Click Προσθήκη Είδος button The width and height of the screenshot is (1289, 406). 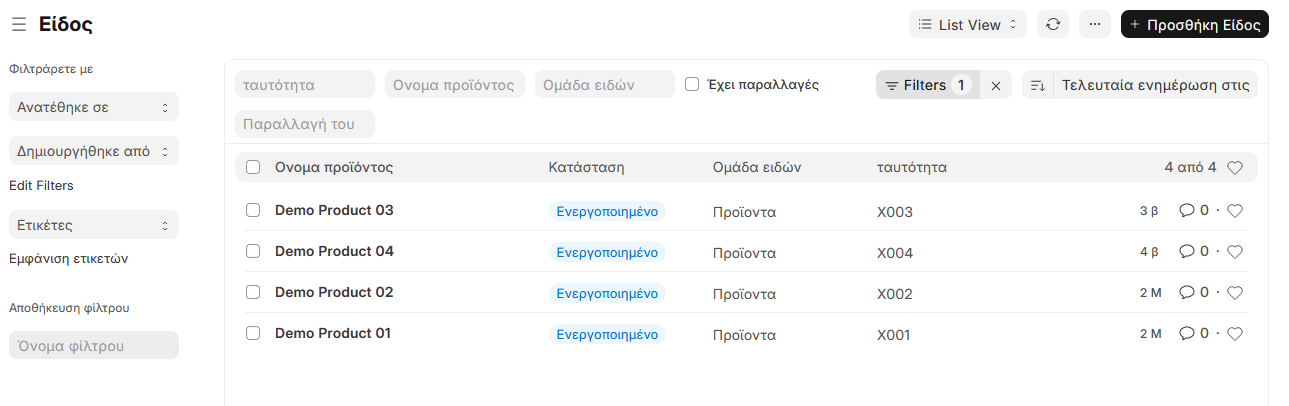pos(1195,25)
